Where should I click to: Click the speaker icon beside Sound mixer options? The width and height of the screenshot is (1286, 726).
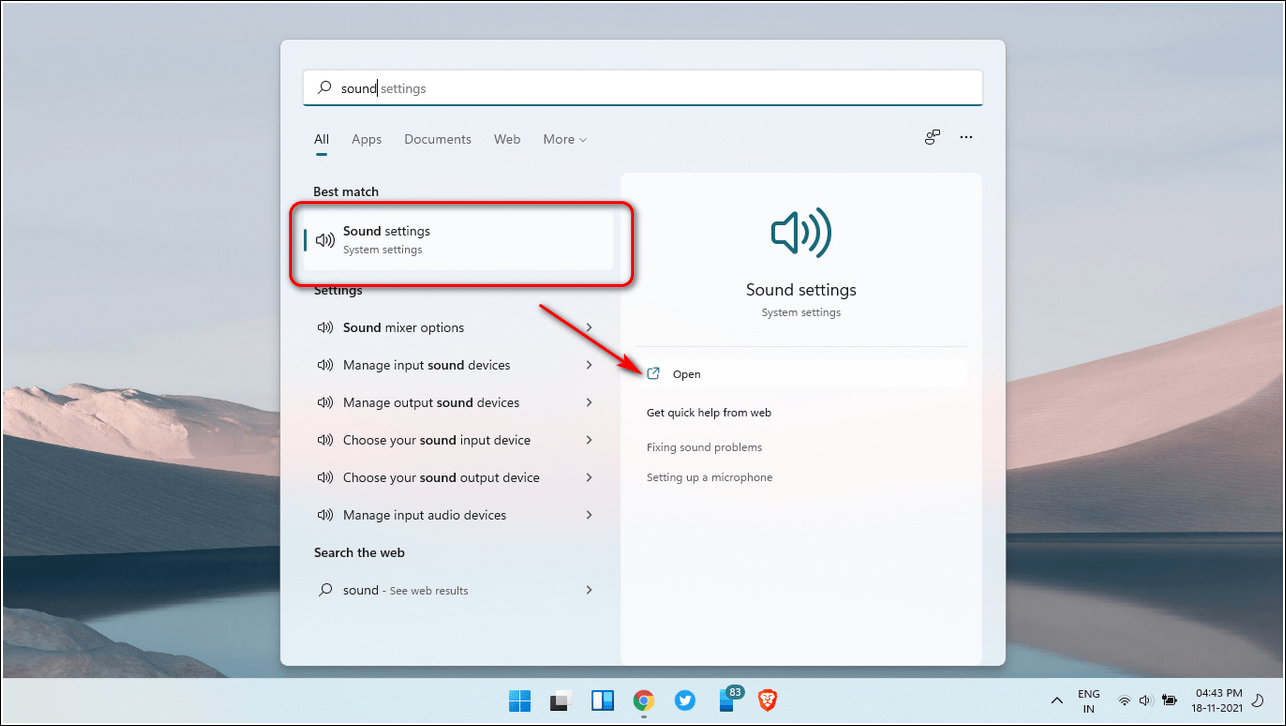pos(325,328)
